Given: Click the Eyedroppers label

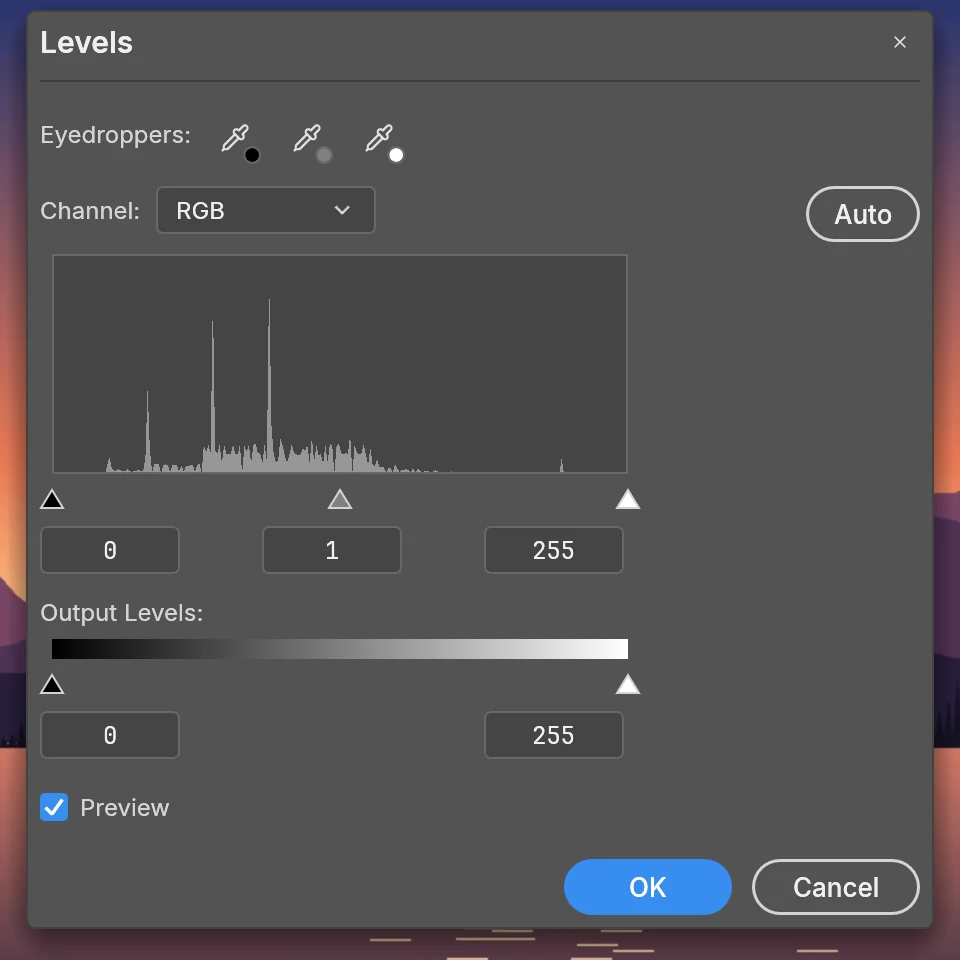Looking at the screenshot, I should [116, 135].
